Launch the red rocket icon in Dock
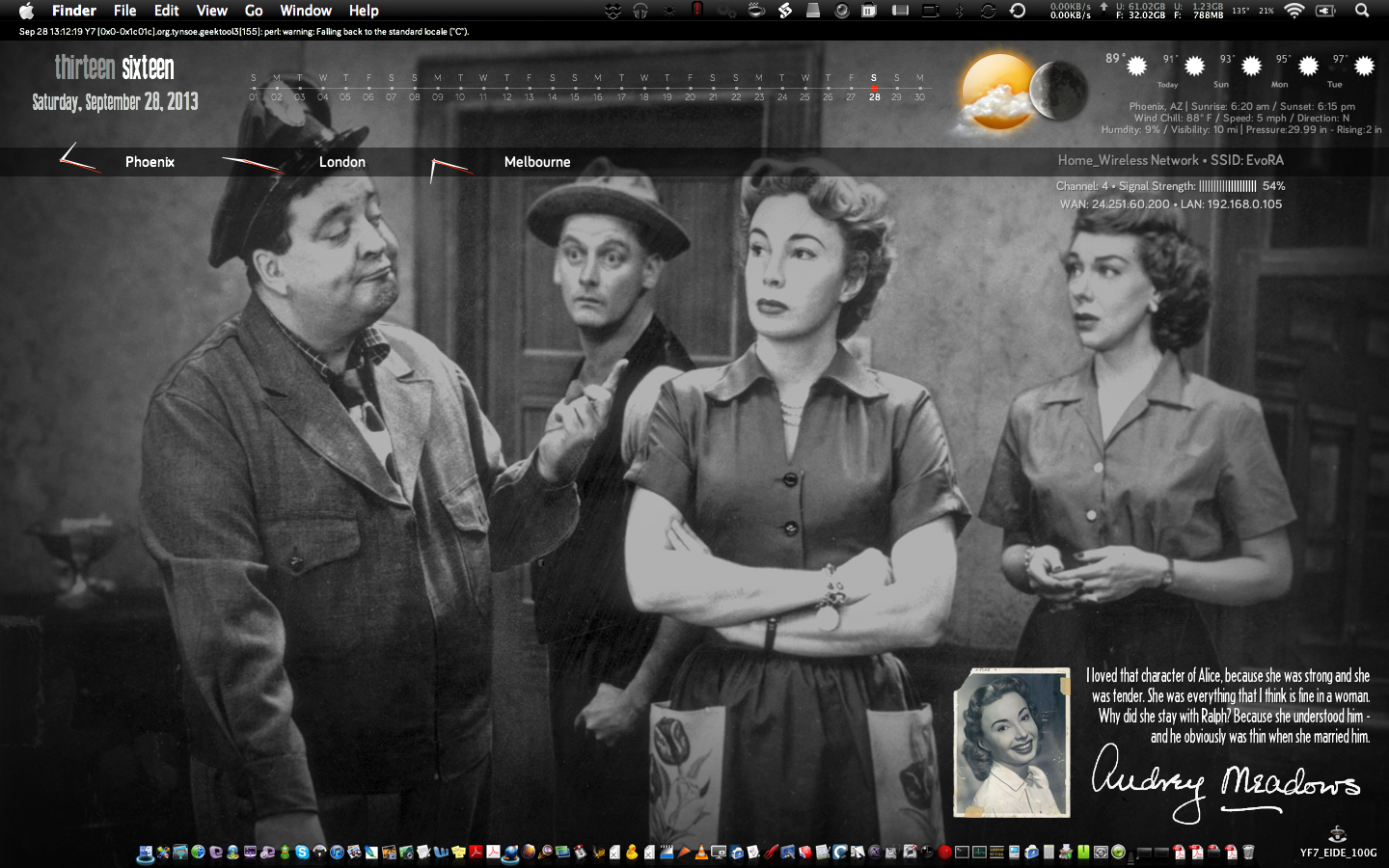 click(x=771, y=852)
